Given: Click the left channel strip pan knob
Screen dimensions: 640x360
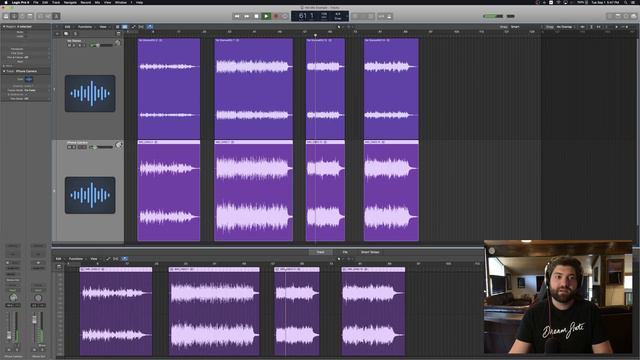Looking at the screenshot, I should pos(13,298).
